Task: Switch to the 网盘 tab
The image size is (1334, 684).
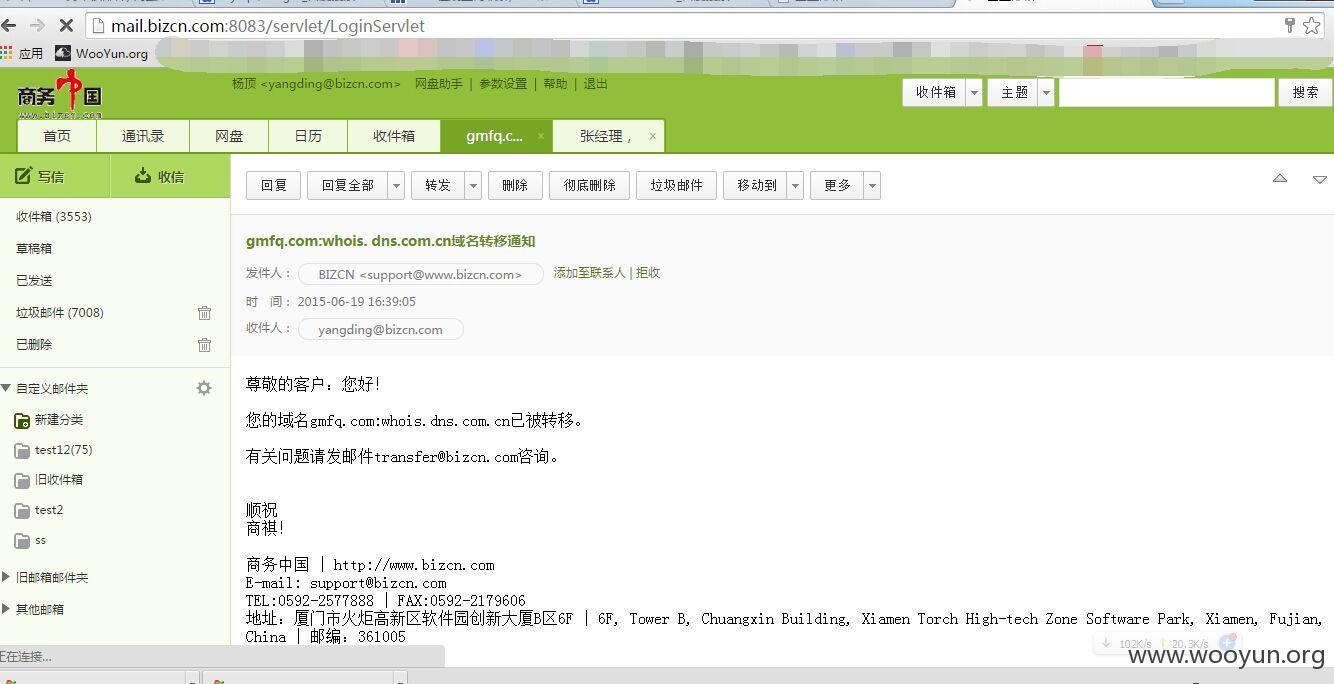Action: [x=229, y=136]
